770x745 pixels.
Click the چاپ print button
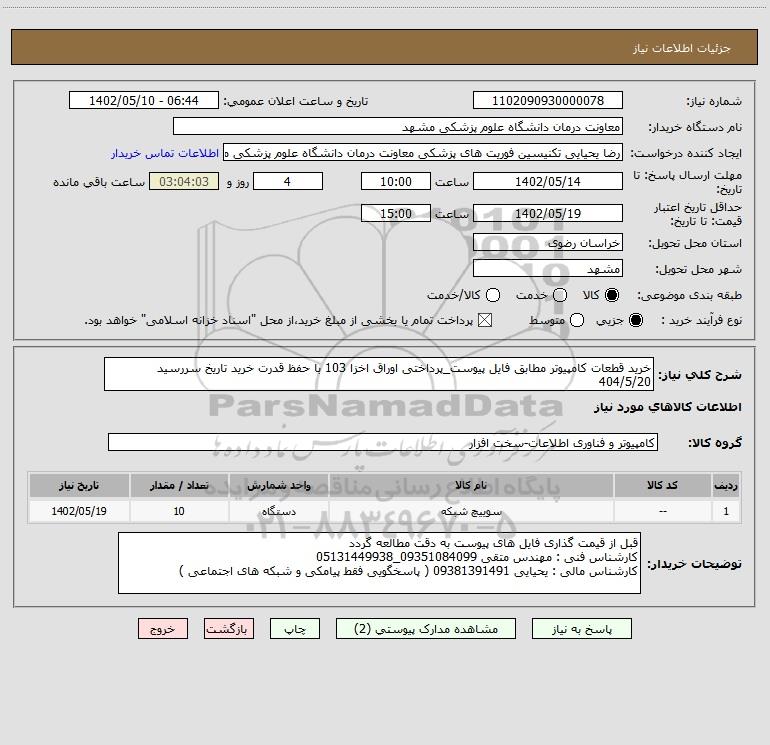point(295,629)
